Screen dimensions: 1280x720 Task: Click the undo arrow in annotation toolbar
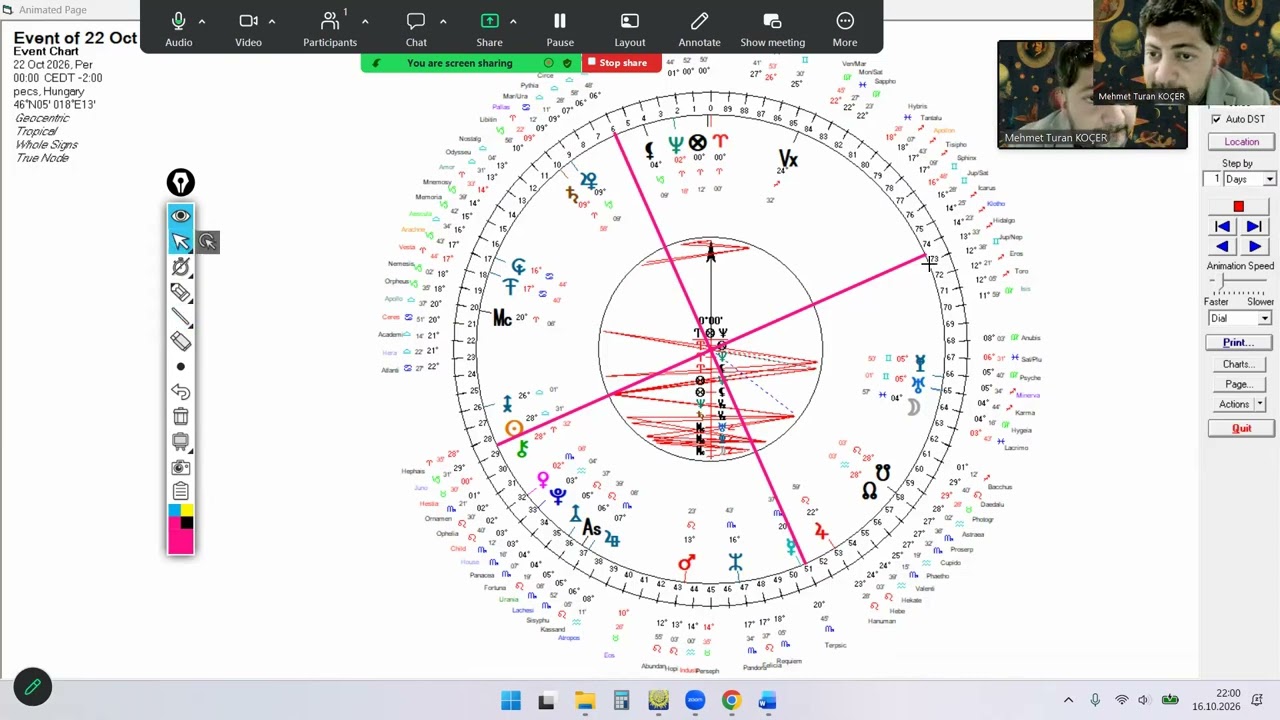pyautogui.click(x=181, y=391)
